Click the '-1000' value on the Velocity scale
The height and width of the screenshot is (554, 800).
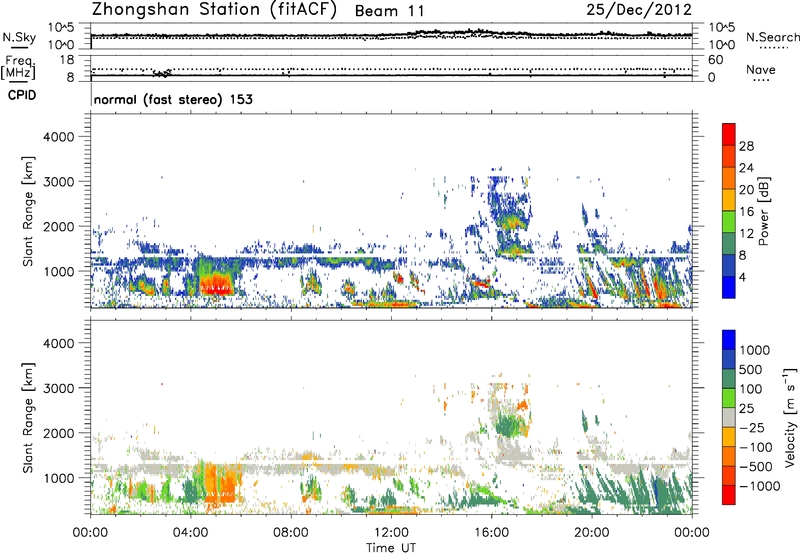click(760, 486)
